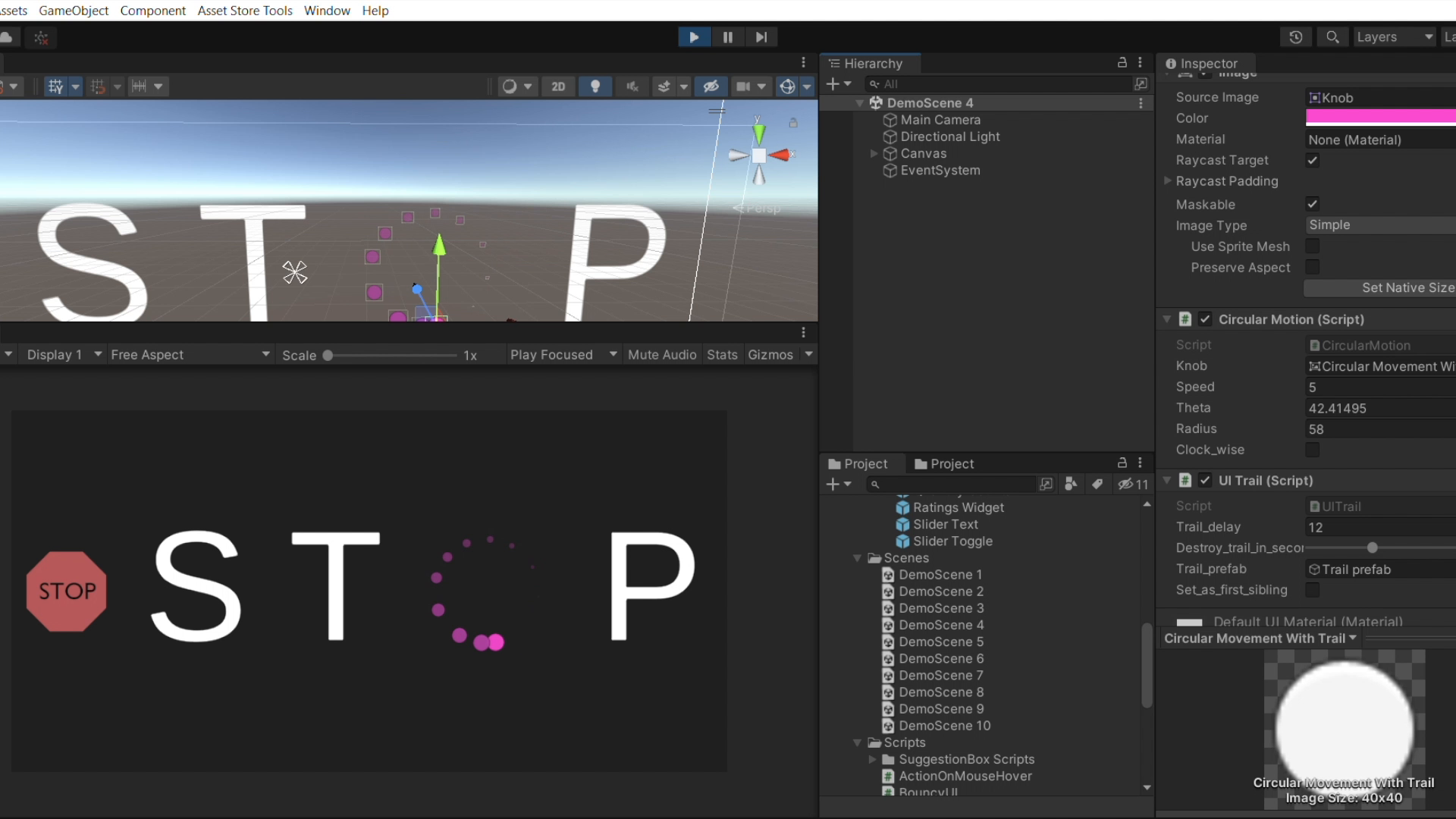Image resolution: width=1456 pixels, height=819 pixels.
Task: Open the Undo History icon
Action: click(1296, 37)
